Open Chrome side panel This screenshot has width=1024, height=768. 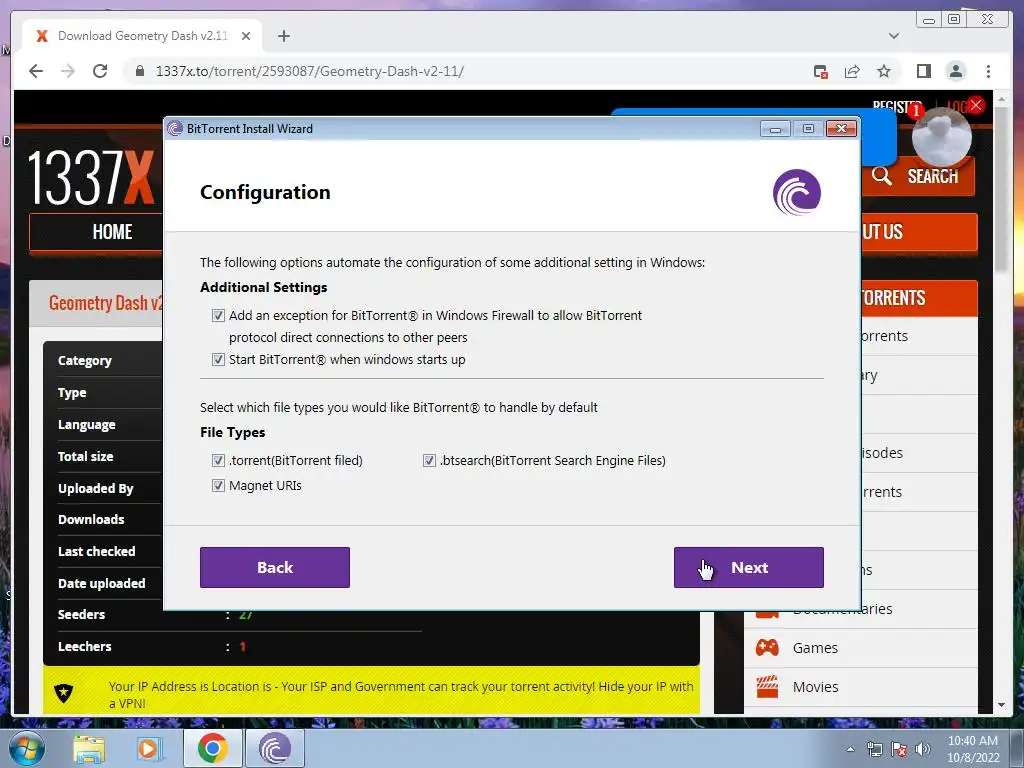tap(923, 71)
